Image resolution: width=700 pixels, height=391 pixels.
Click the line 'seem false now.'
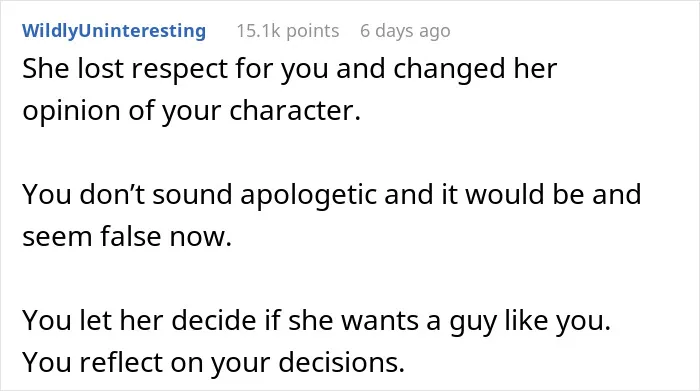[x=127, y=236]
